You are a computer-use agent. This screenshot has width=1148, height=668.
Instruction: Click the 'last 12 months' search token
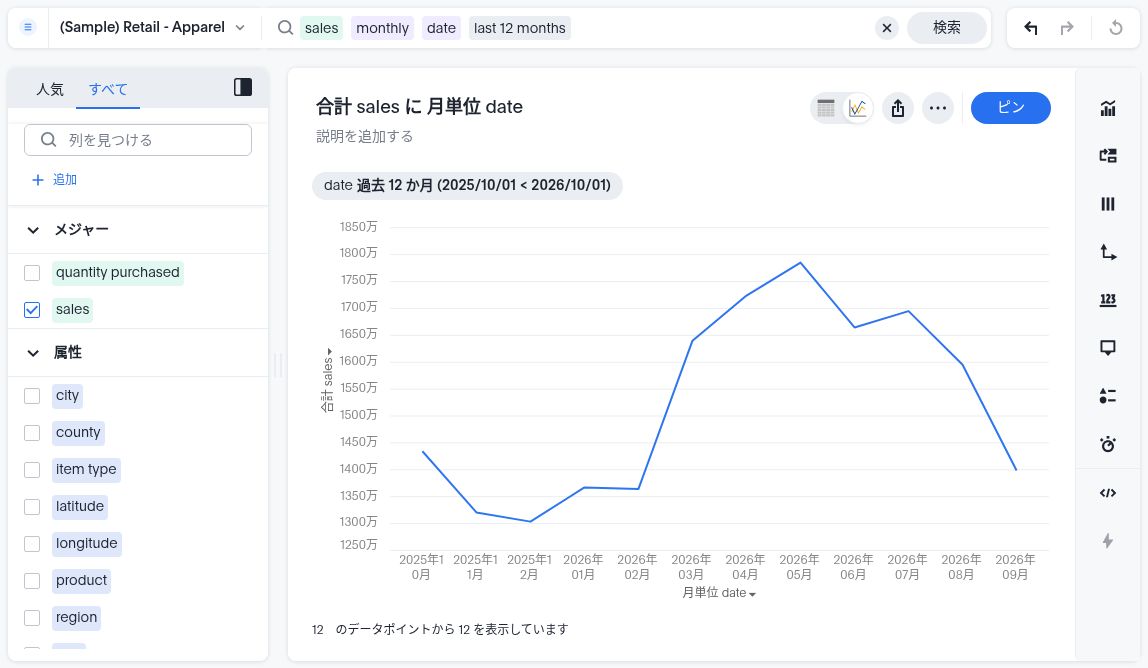(520, 28)
